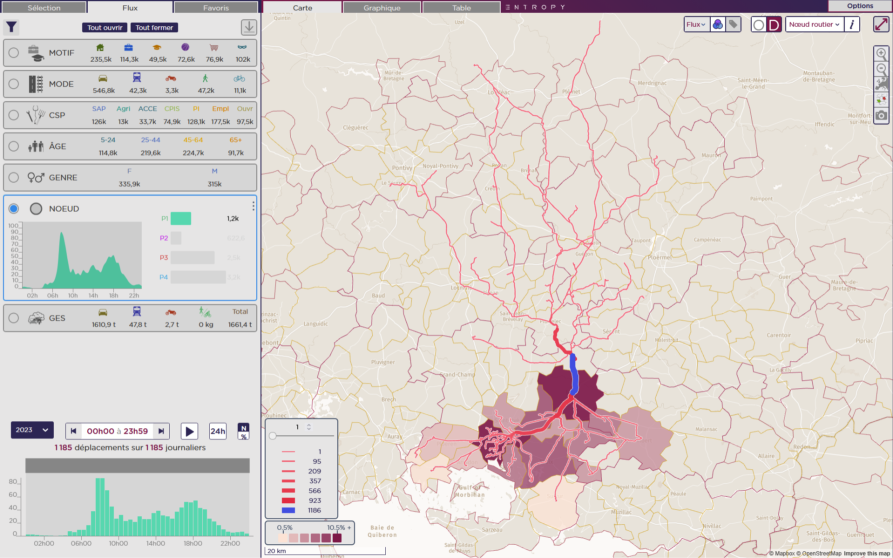Select the purple ball leisure motif icon
893x558 pixels.
[x=186, y=48]
